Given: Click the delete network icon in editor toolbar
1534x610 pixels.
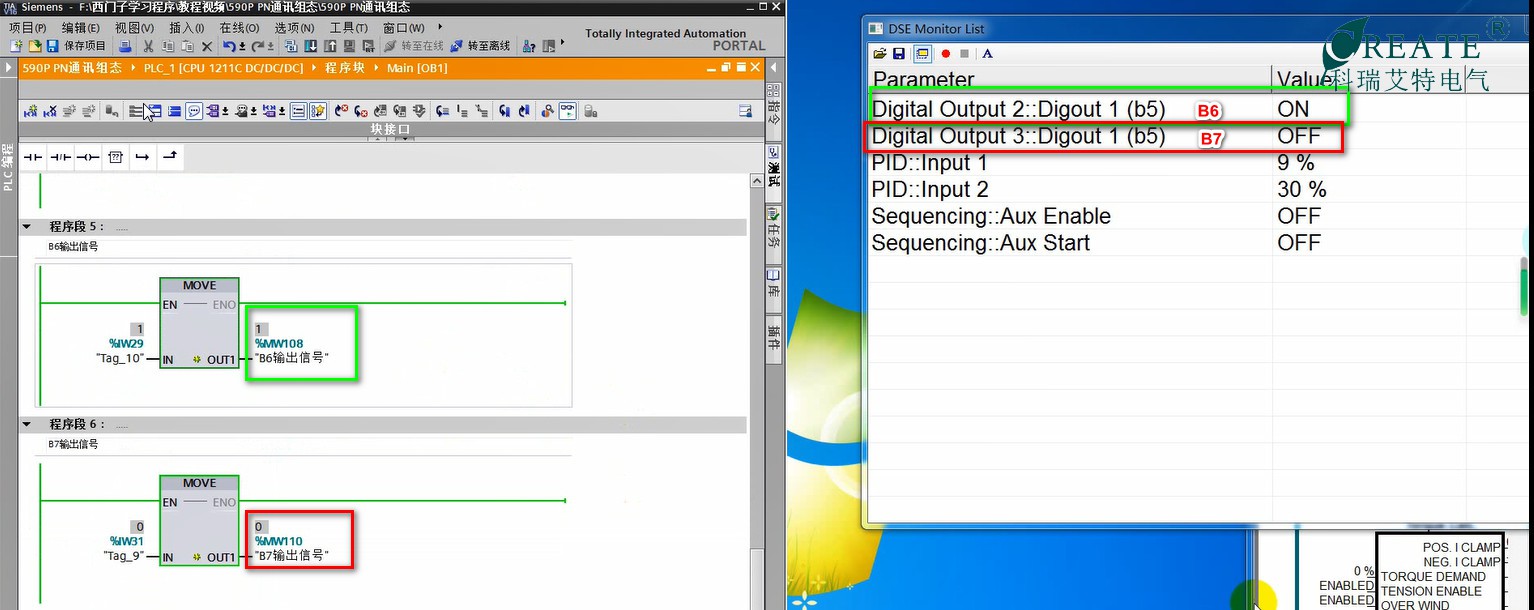Looking at the screenshot, I should coord(50,110).
